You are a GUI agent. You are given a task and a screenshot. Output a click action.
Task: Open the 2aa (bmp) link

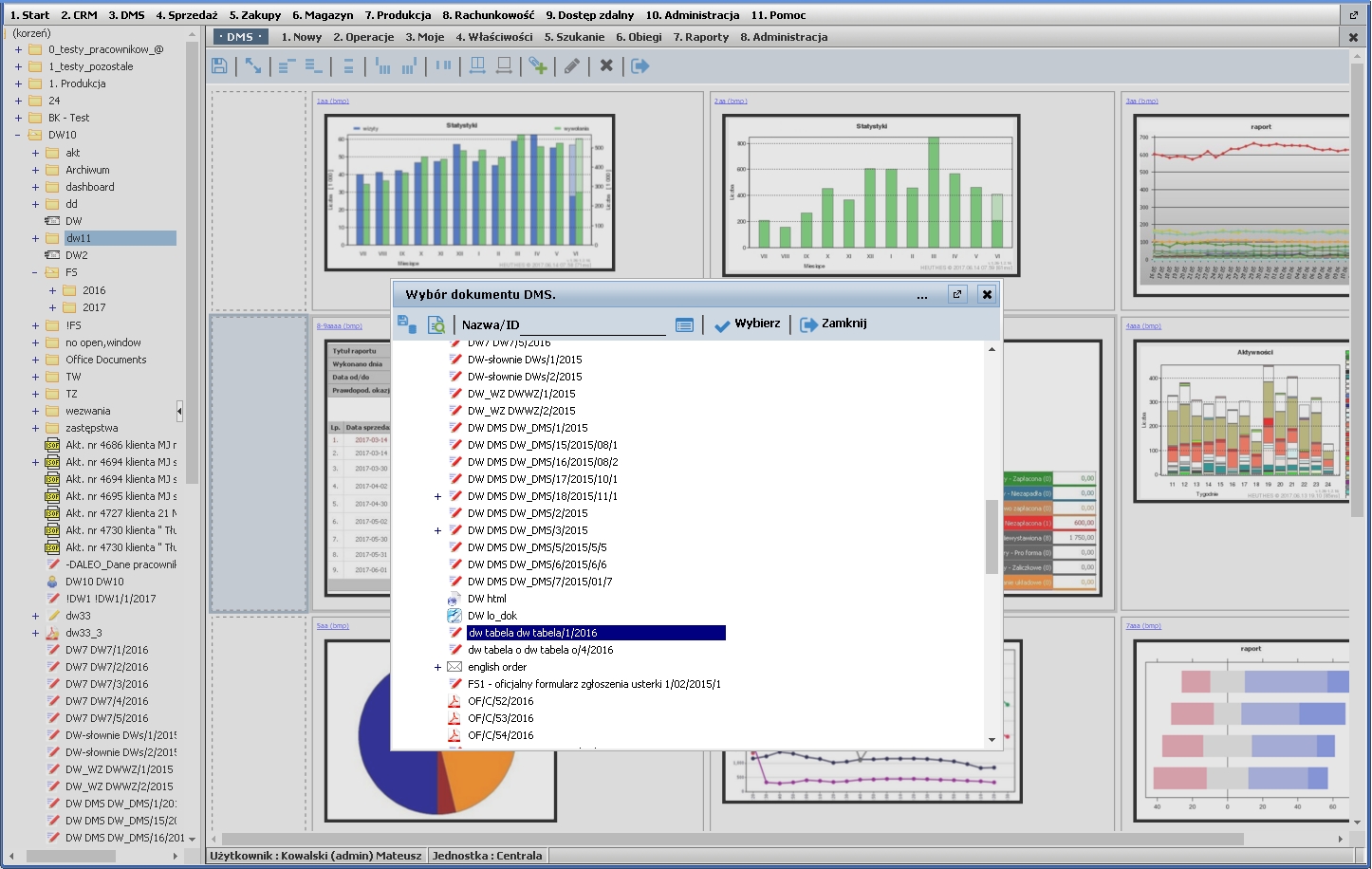(x=731, y=101)
